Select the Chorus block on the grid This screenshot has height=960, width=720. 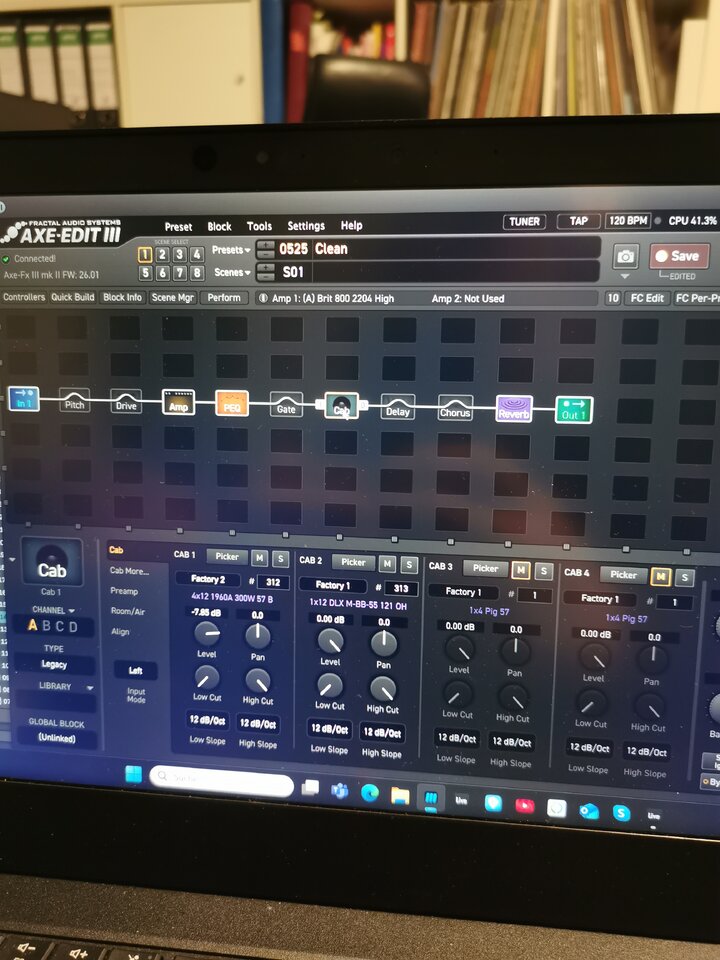455,408
